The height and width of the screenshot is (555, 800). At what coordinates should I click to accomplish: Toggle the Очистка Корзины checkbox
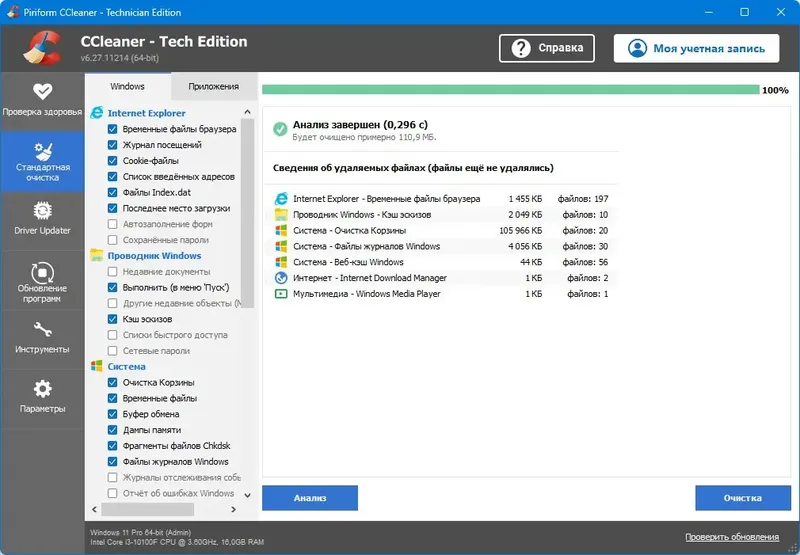click(x=113, y=382)
